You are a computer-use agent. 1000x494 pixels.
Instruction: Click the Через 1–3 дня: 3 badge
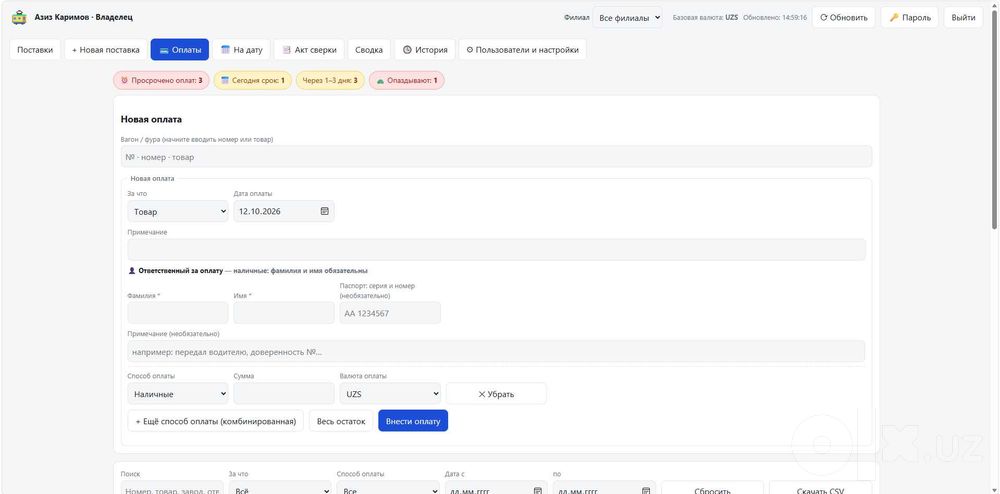point(330,80)
